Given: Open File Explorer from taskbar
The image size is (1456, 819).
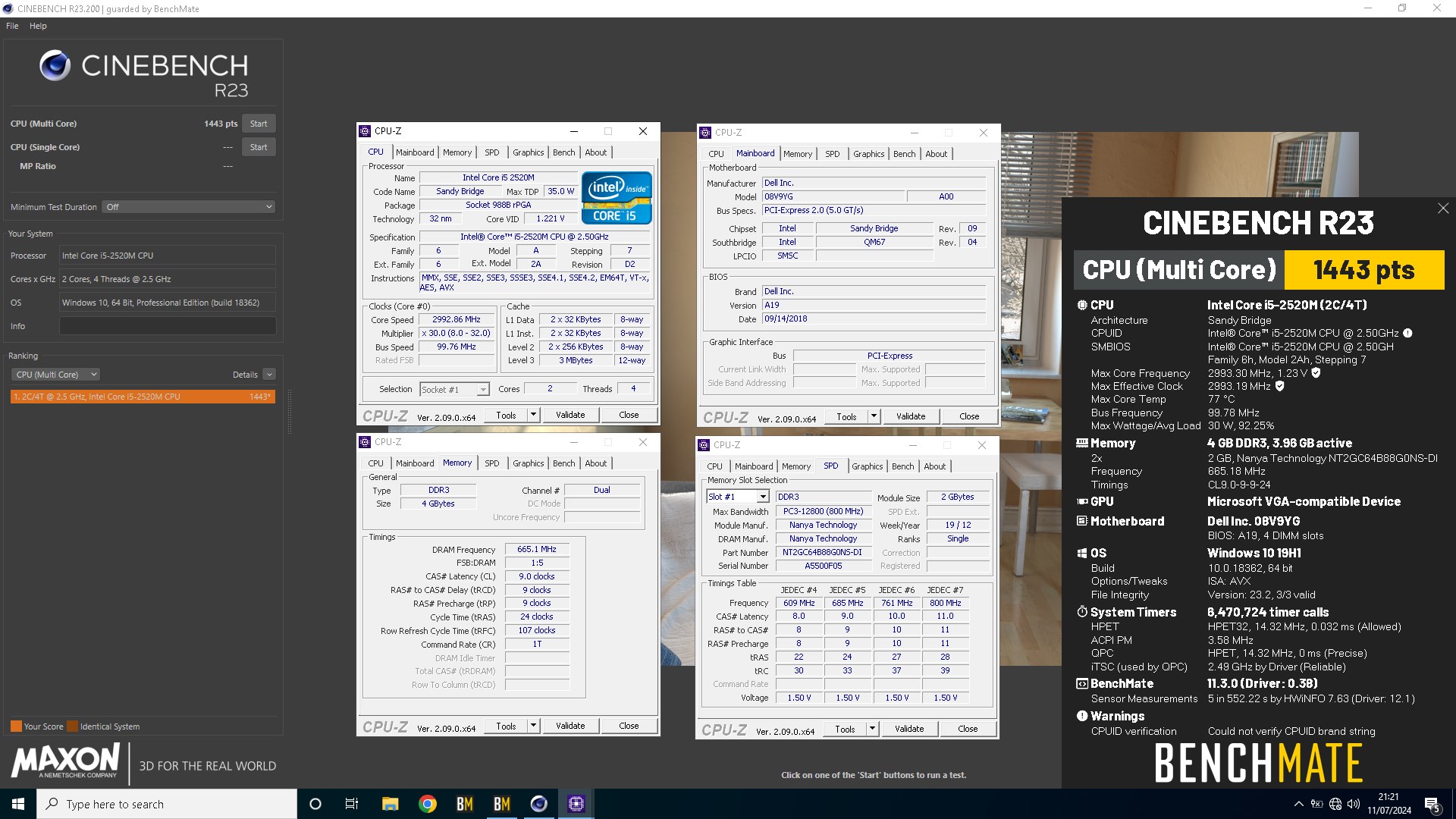Looking at the screenshot, I should (390, 804).
